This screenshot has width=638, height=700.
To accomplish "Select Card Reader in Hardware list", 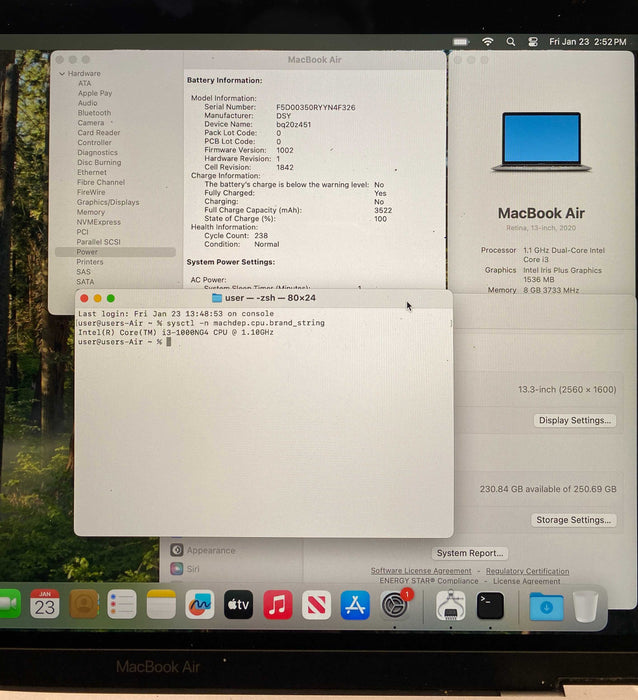I will 99,133.
